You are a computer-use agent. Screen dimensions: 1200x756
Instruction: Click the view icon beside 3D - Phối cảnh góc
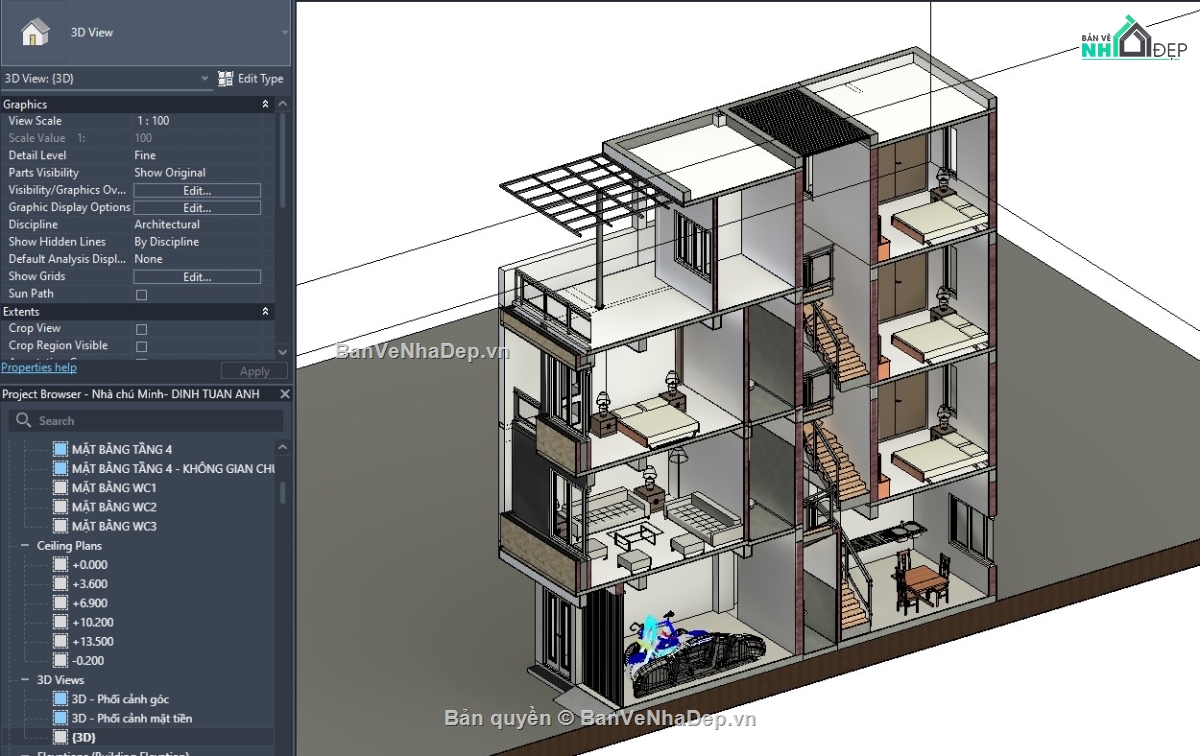[x=60, y=699]
